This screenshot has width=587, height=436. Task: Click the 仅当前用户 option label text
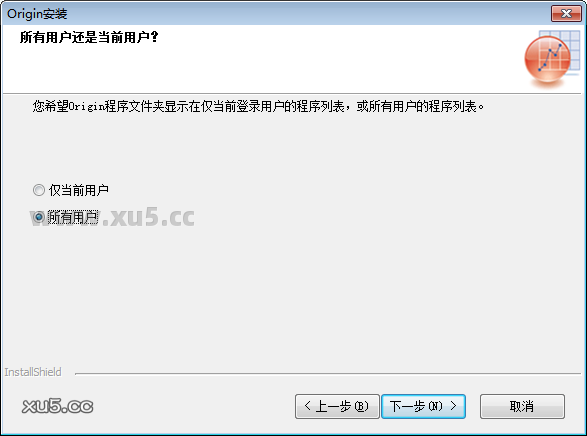[79, 190]
